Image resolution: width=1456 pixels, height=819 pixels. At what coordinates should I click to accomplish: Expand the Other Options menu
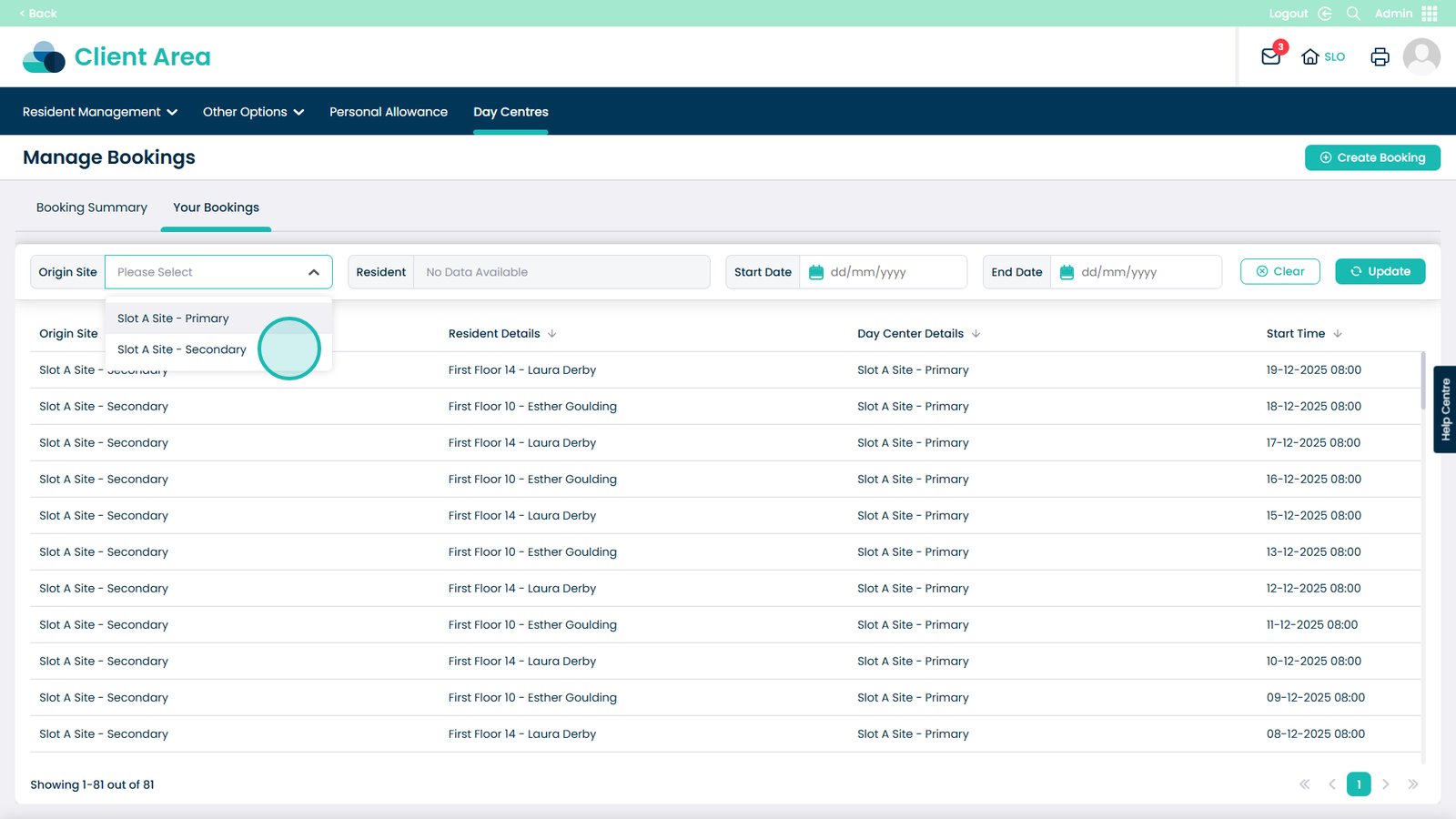tap(253, 112)
